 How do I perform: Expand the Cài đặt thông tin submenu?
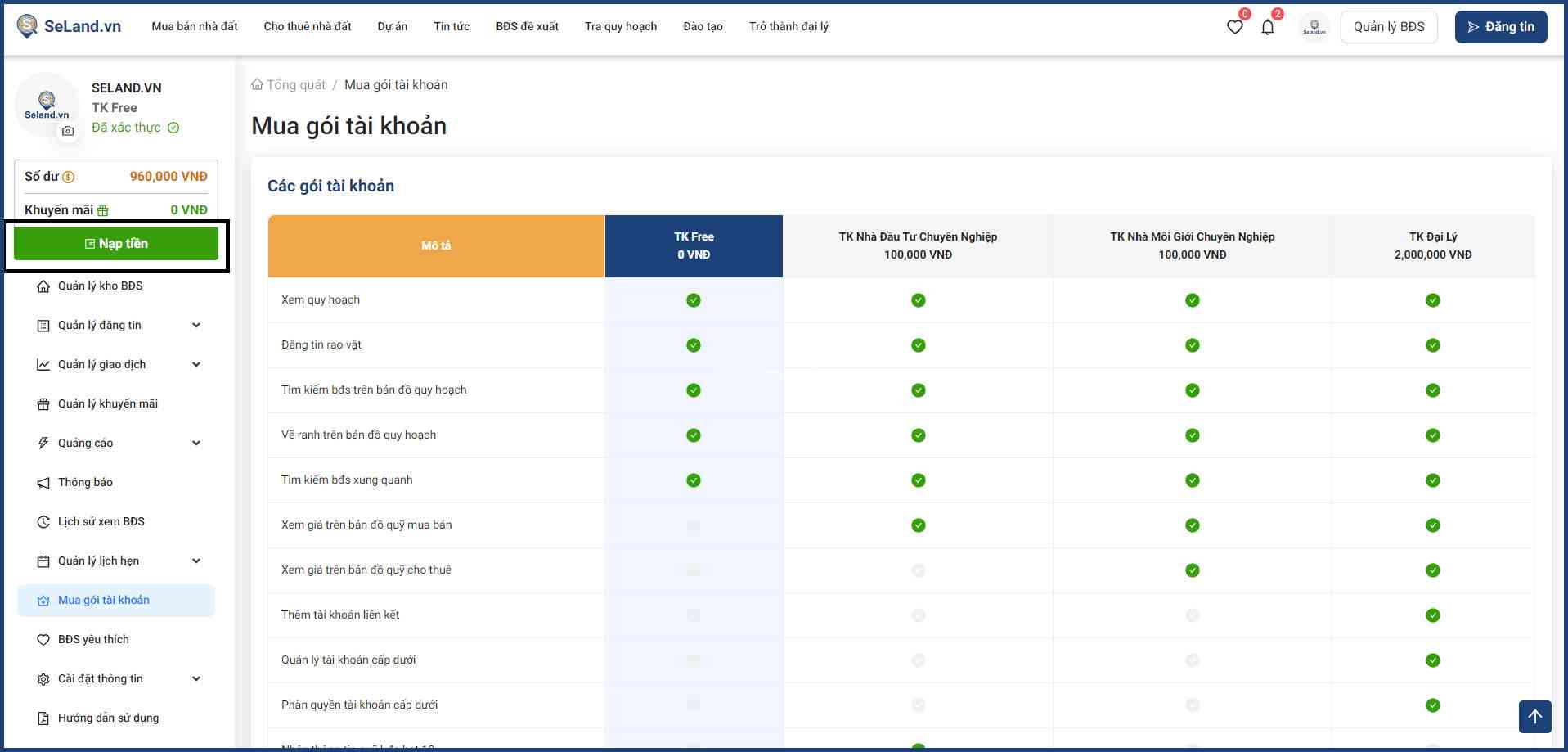[196, 678]
